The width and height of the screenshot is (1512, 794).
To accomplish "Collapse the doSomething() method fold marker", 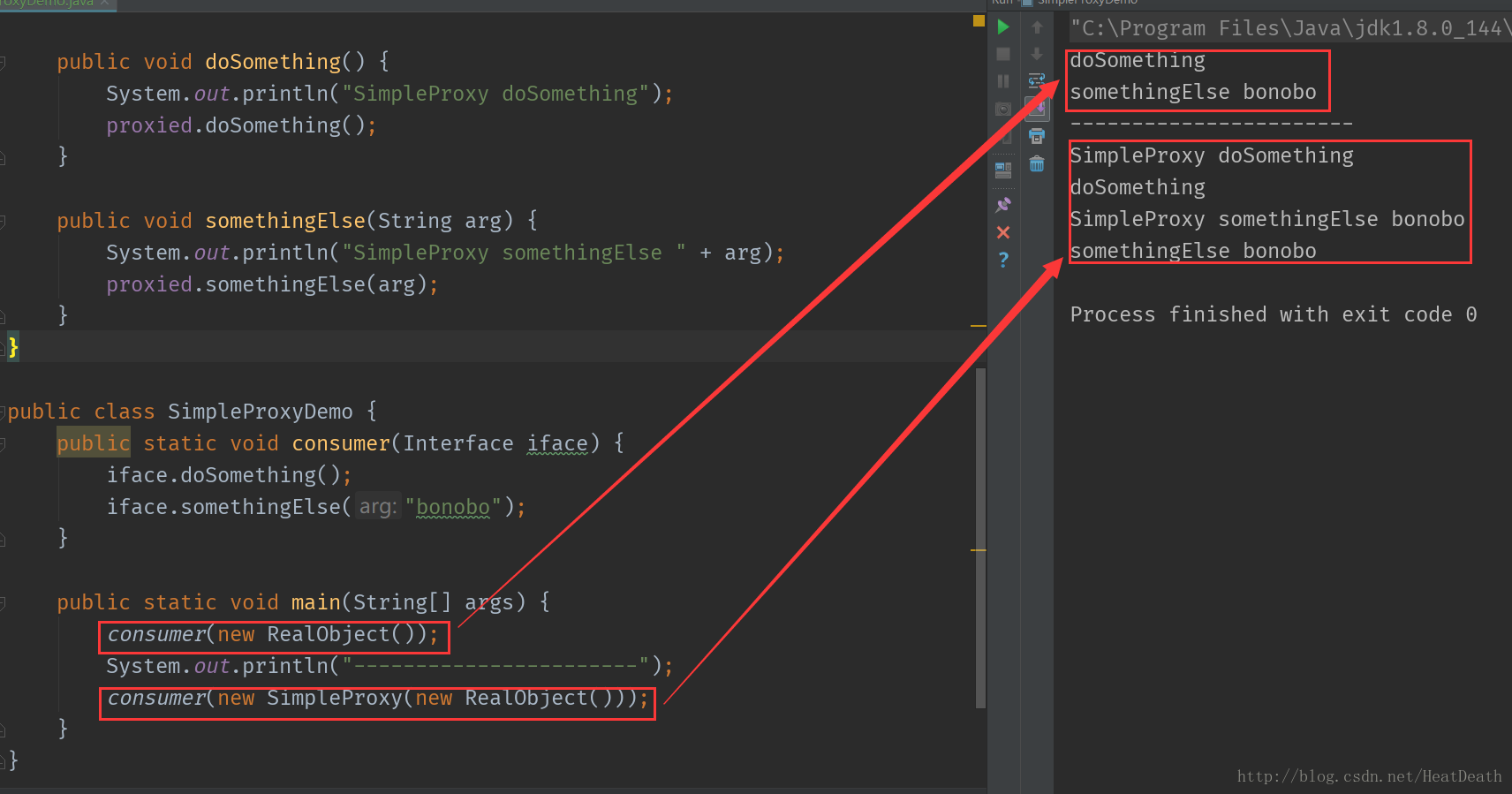I will (x=3, y=62).
